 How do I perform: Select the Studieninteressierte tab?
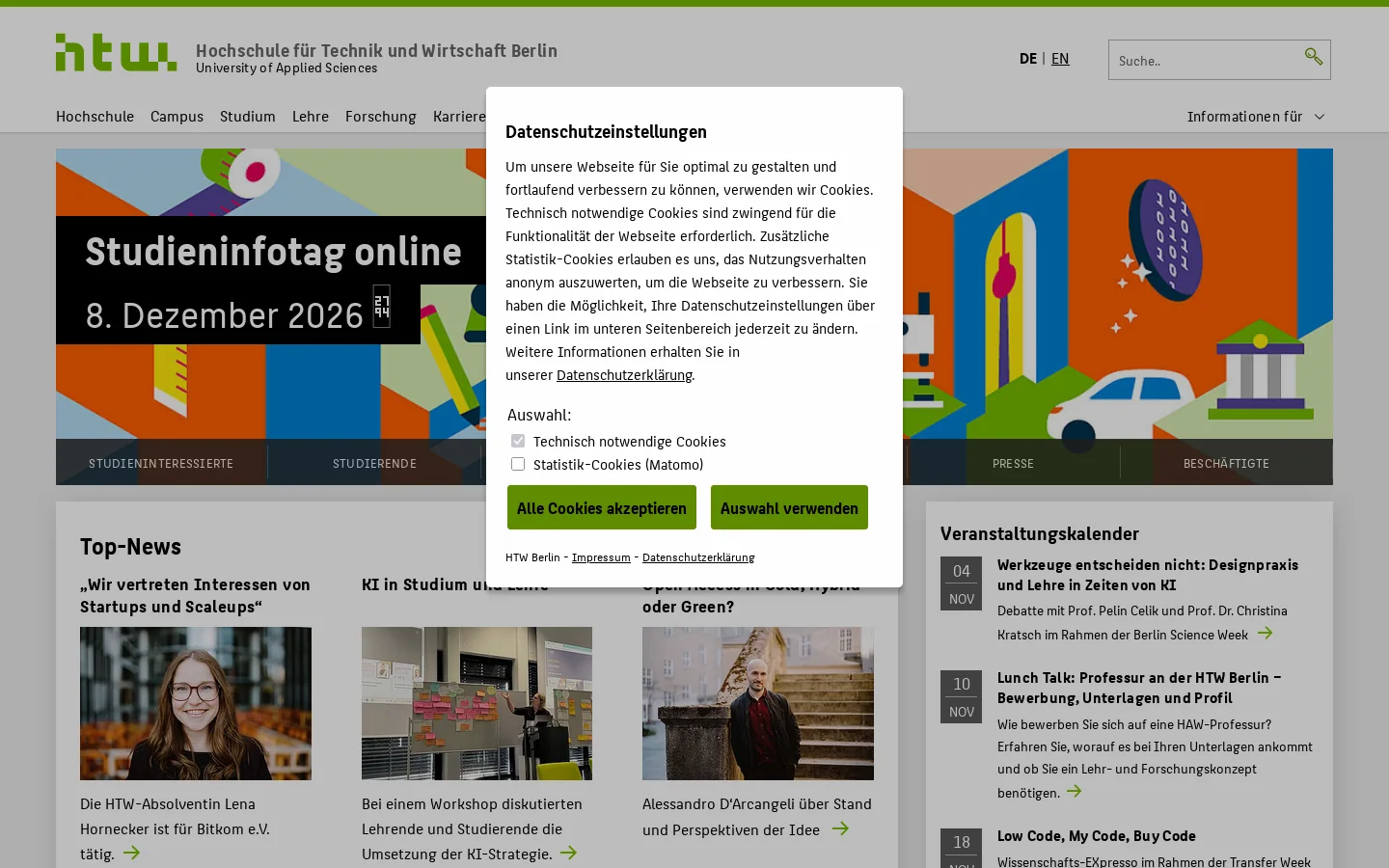161,463
